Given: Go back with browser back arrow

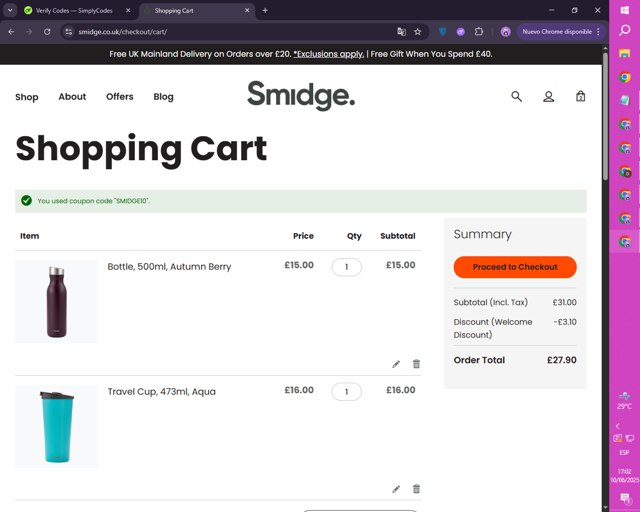Looking at the screenshot, I should point(11,31).
